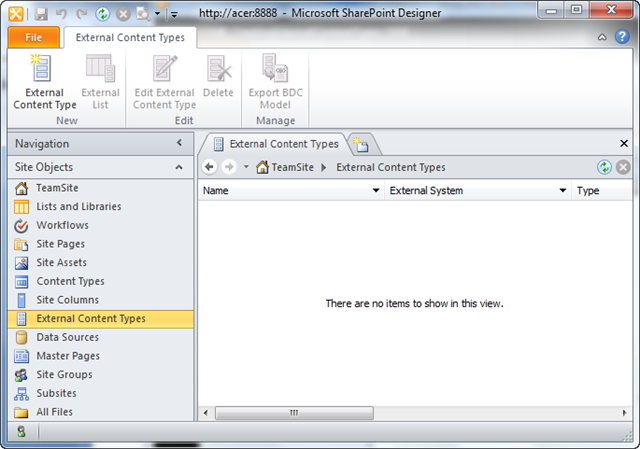640x449 pixels.
Task: Refresh the view with the breadcrumb refresh icon
Action: [604, 167]
